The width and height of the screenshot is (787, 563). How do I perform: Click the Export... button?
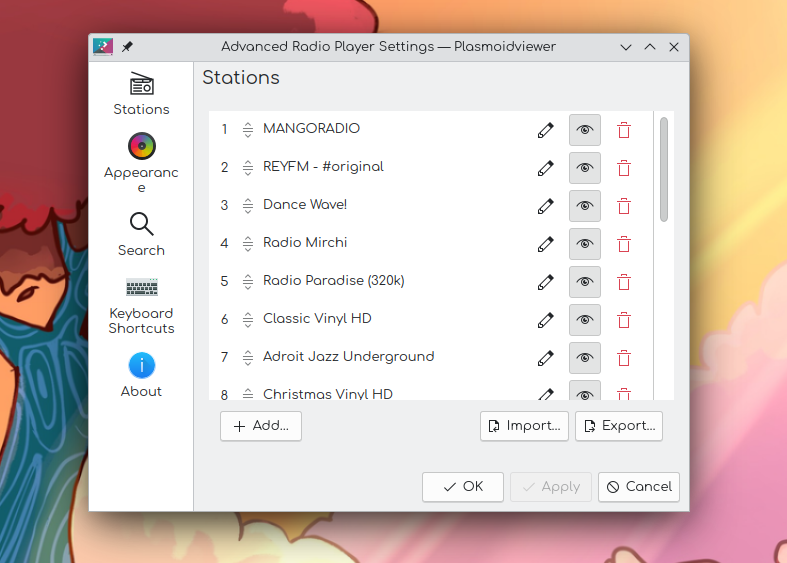[619, 426]
